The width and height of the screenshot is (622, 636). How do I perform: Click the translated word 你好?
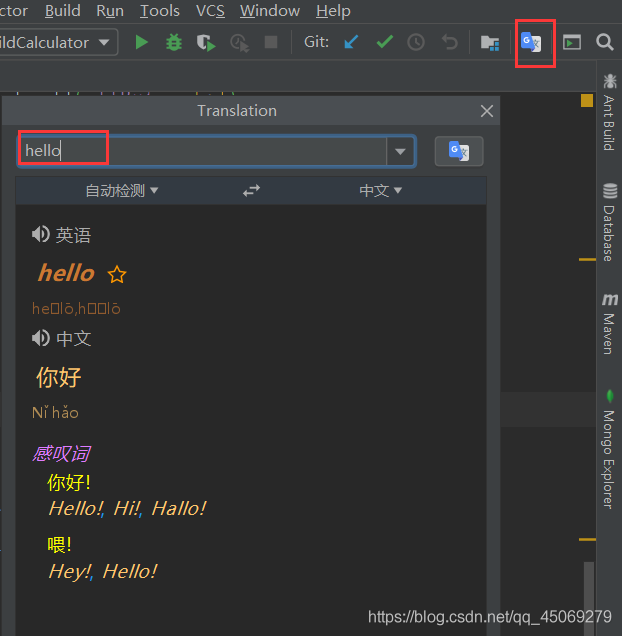click(x=59, y=377)
